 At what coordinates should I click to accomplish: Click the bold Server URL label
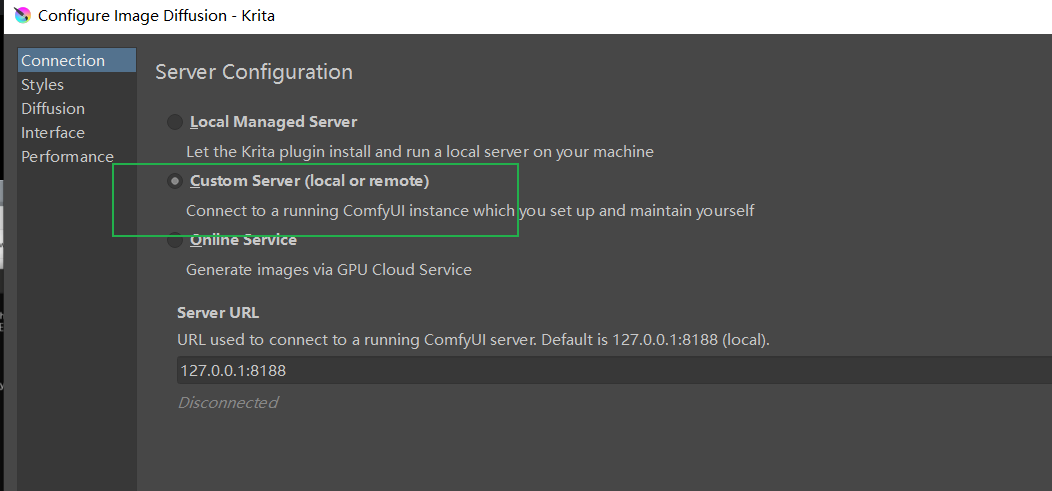(218, 313)
